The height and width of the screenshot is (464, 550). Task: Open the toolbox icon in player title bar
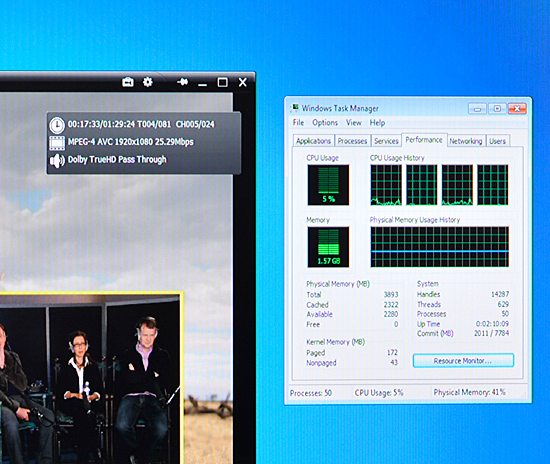[x=128, y=82]
